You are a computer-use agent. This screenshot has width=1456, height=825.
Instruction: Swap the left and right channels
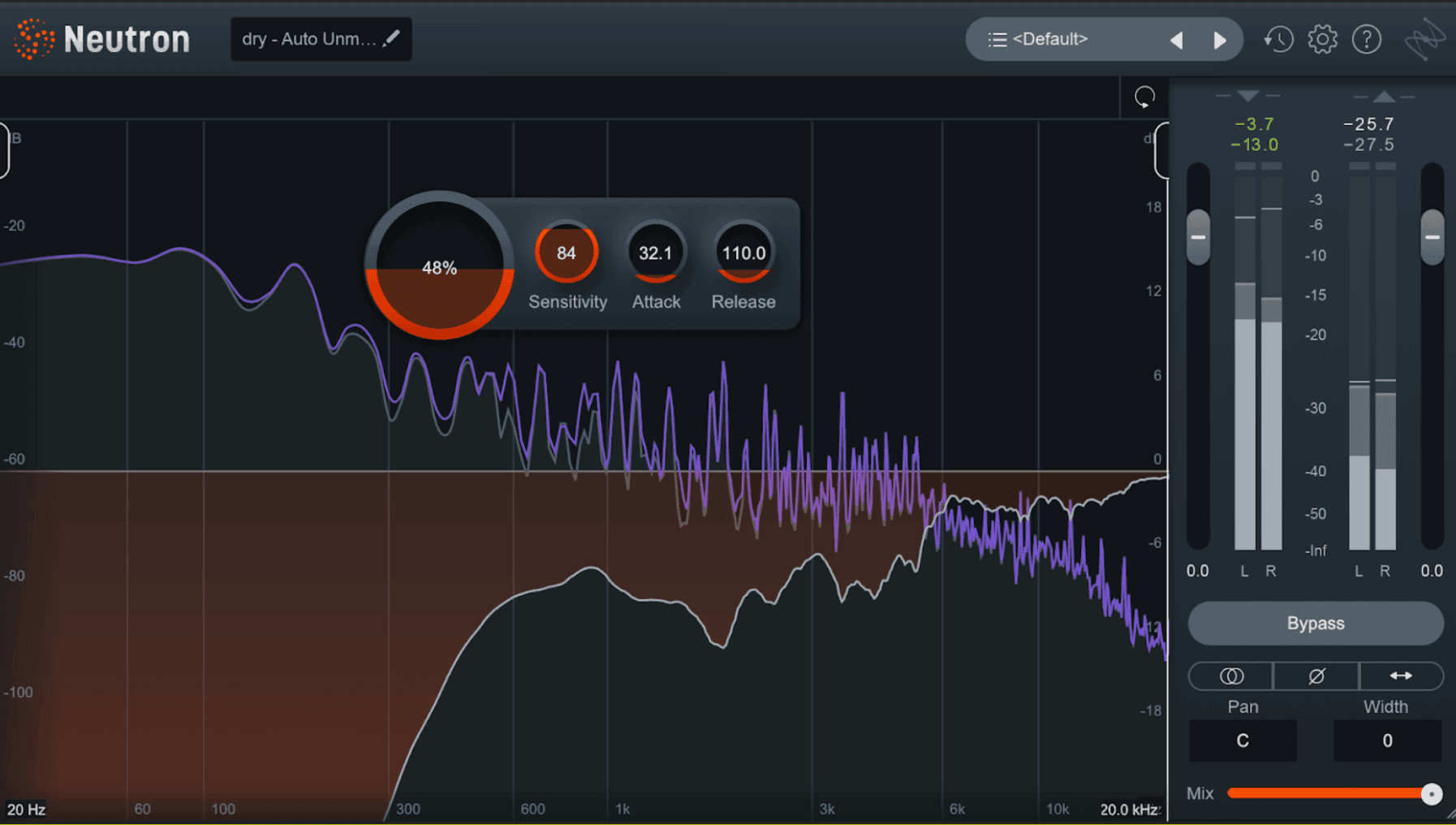[1401, 676]
